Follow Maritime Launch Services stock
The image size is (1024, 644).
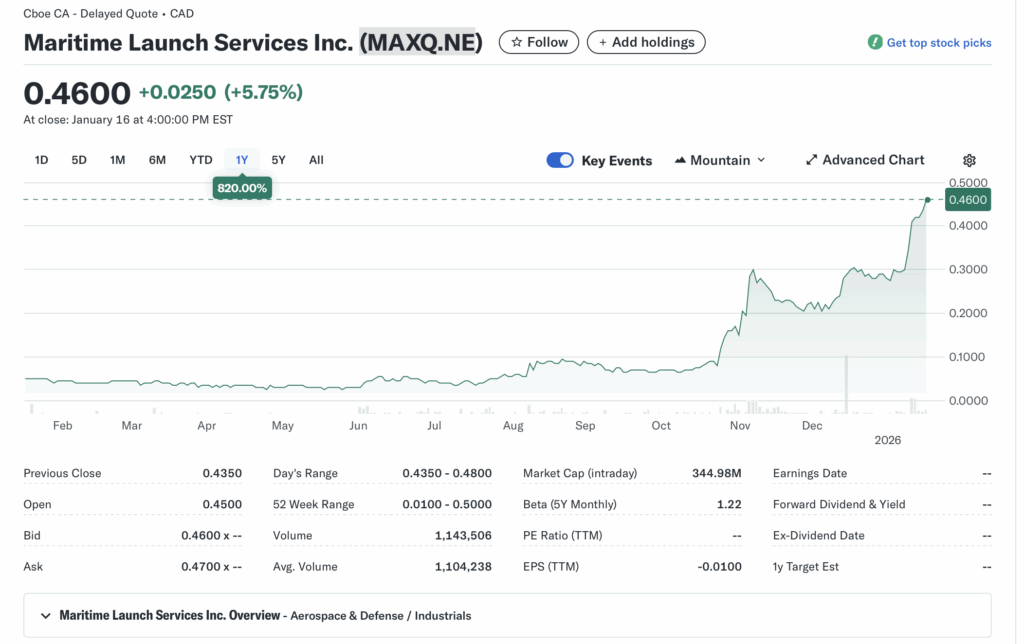click(x=539, y=42)
